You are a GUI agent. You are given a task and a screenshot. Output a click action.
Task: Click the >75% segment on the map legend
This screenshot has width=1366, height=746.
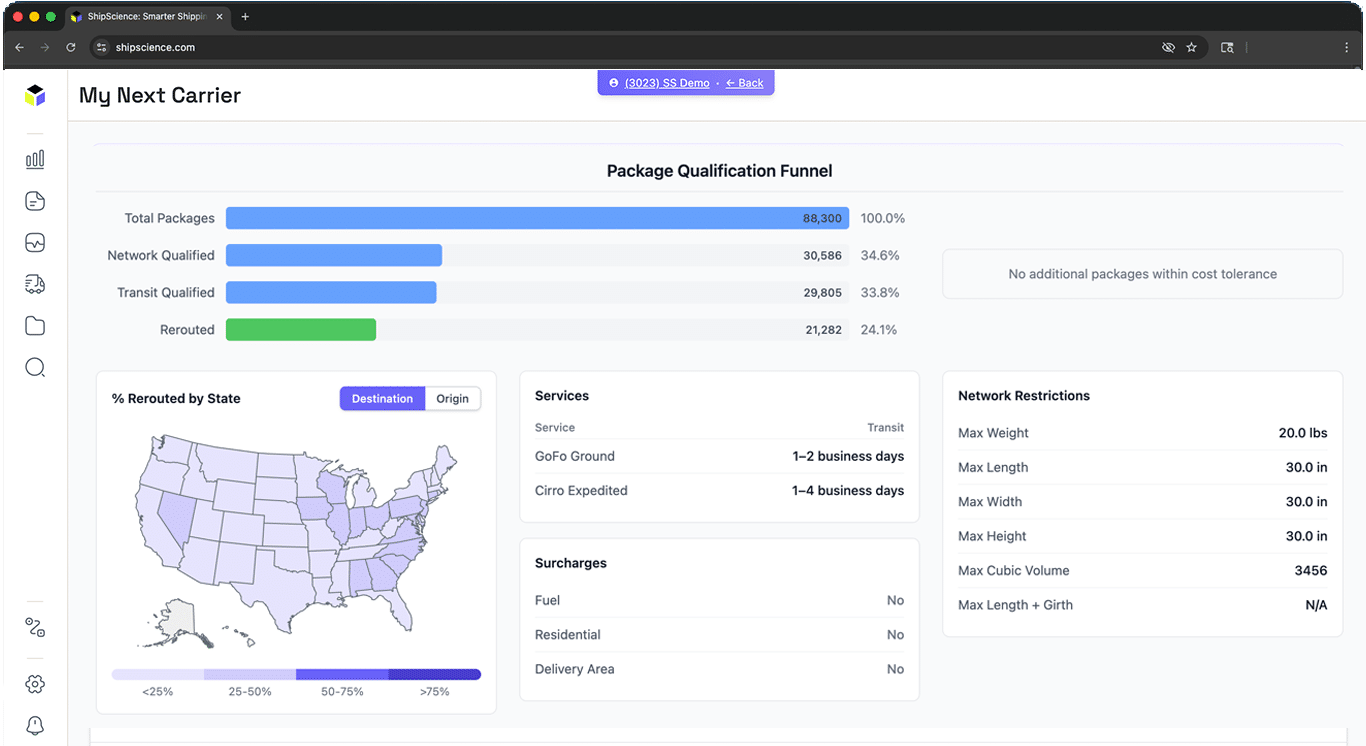[x=436, y=674]
